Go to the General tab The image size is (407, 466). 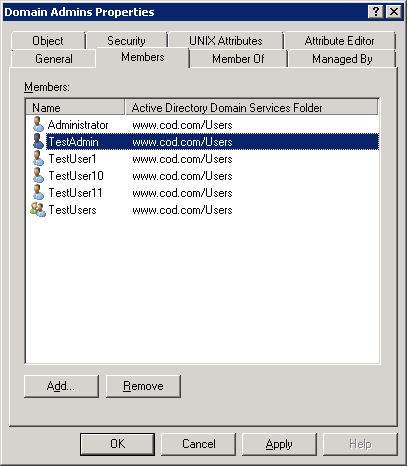(x=54, y=59)
